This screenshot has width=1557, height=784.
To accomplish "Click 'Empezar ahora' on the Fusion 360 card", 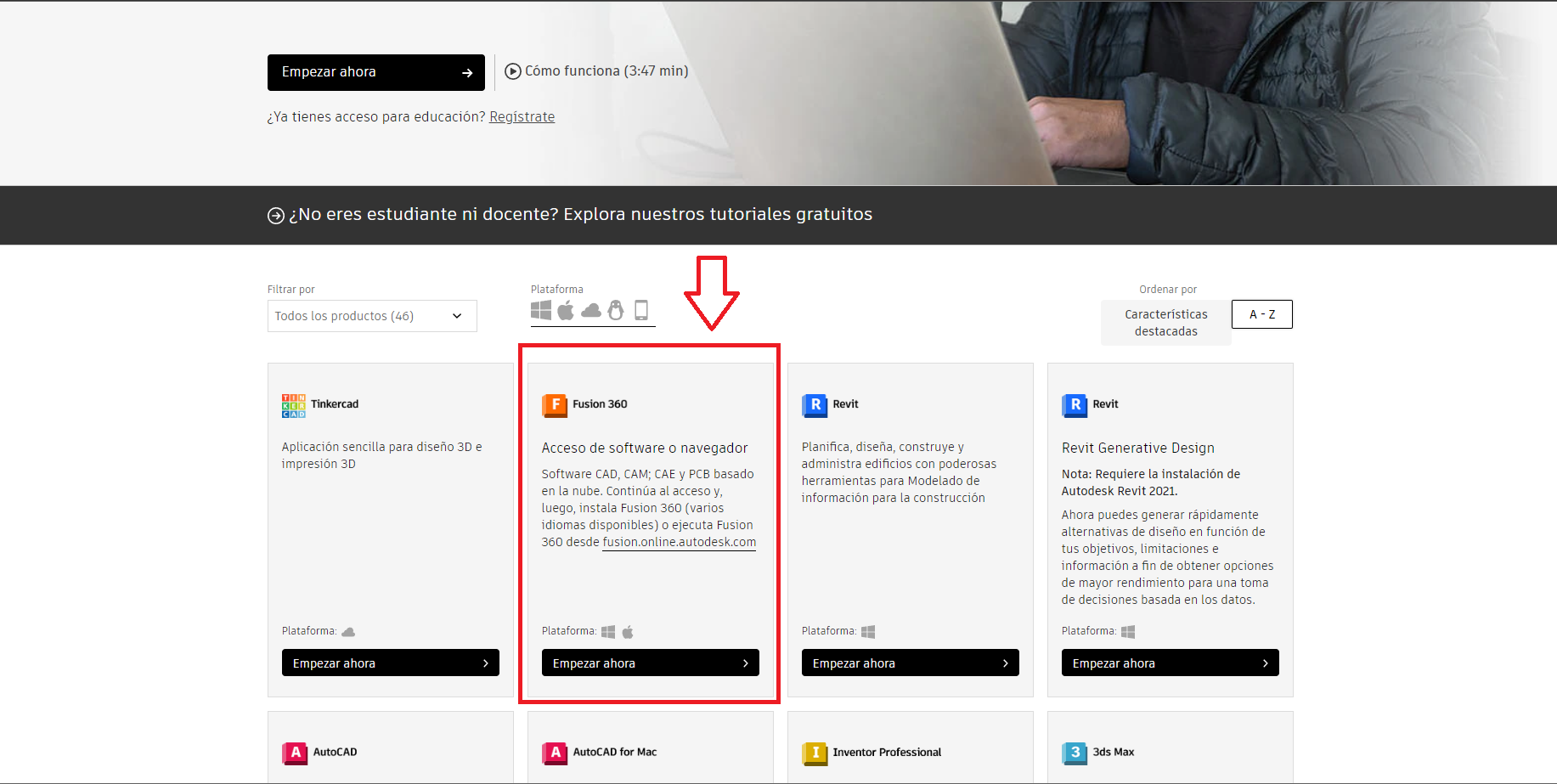I will (651, 663).
